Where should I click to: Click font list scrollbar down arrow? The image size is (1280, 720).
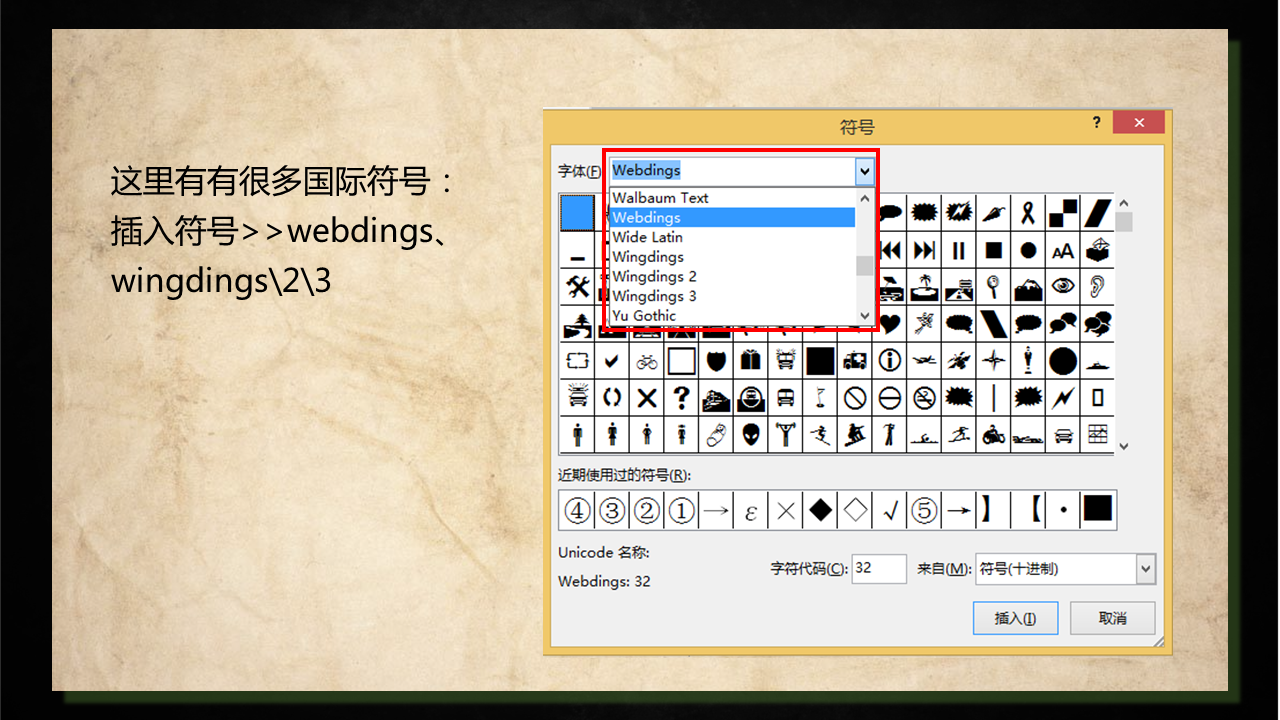pyautogui.click(x=865, y=316)
